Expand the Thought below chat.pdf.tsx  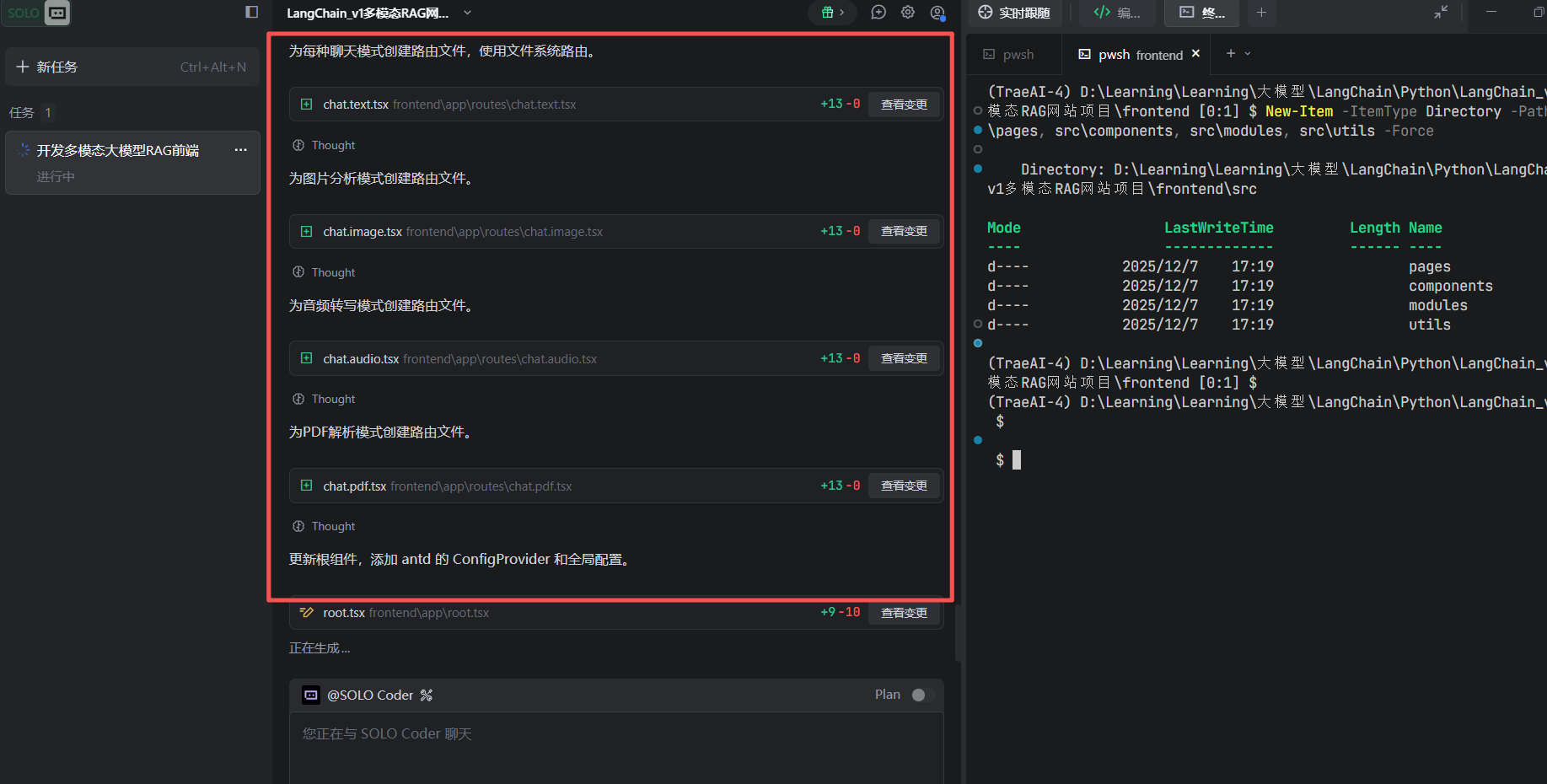(x=324, y=526)
